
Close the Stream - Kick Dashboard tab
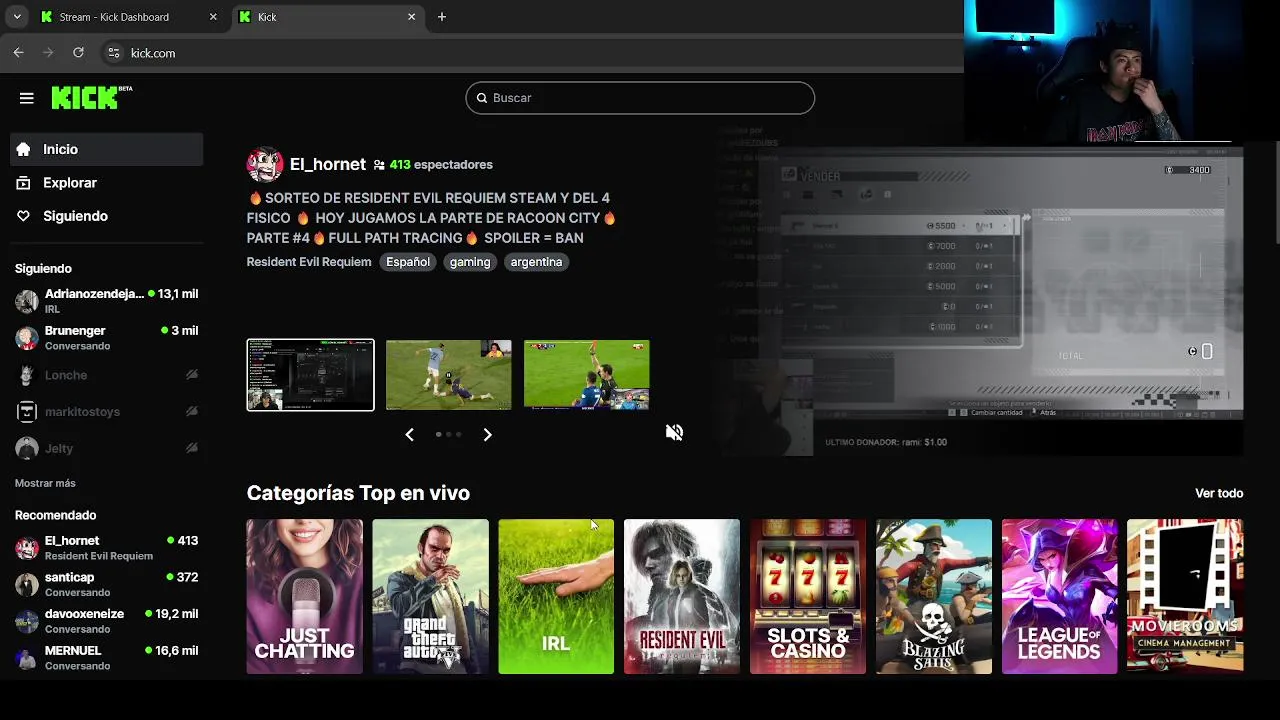[x=213, y=17]
